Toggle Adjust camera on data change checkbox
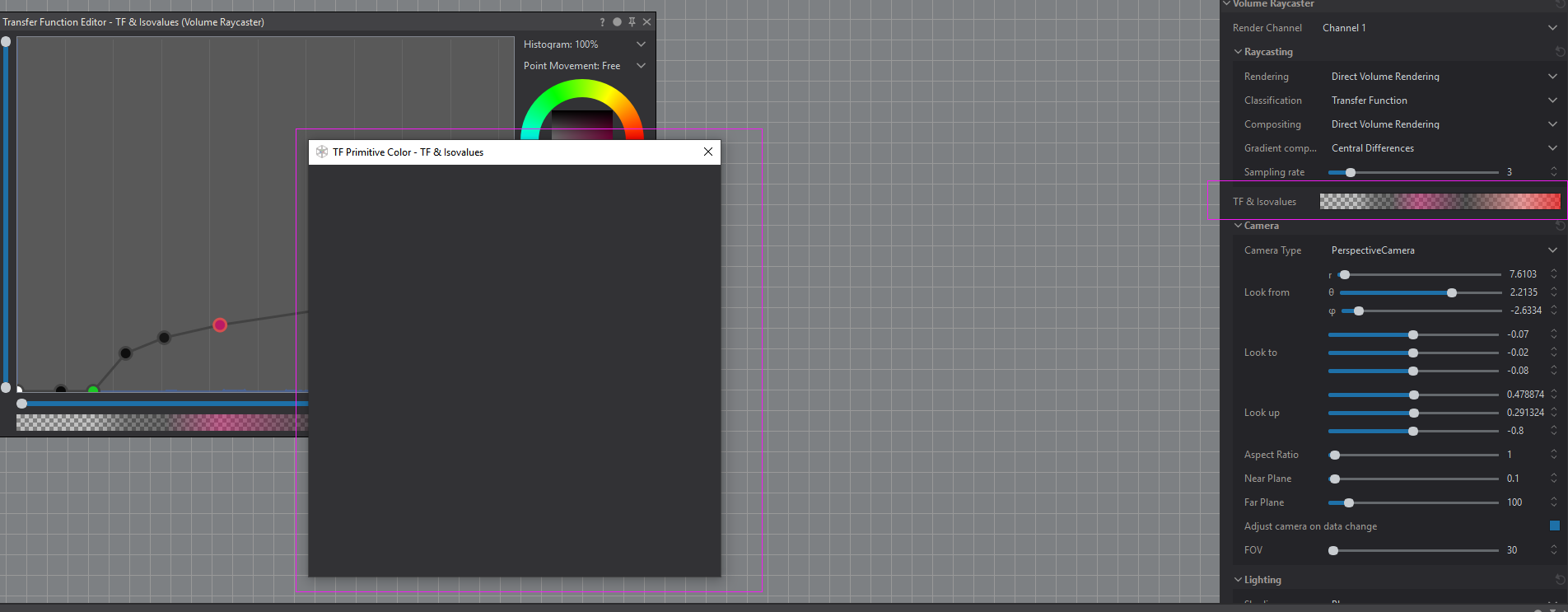Image resolution: width=1568 pixels, height=612 pixels. (x=1555, y=526)
